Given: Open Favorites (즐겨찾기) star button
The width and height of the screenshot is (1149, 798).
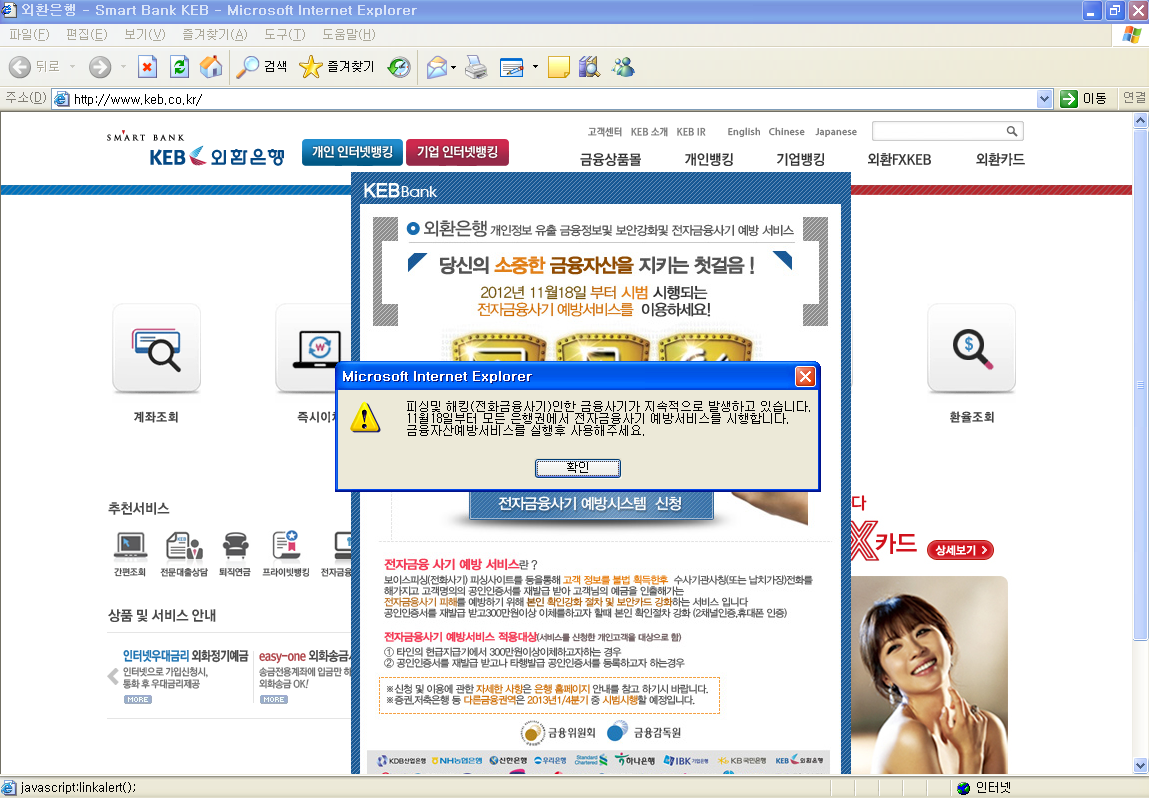Looking at the screenshot, I should [x=337, y=67].
